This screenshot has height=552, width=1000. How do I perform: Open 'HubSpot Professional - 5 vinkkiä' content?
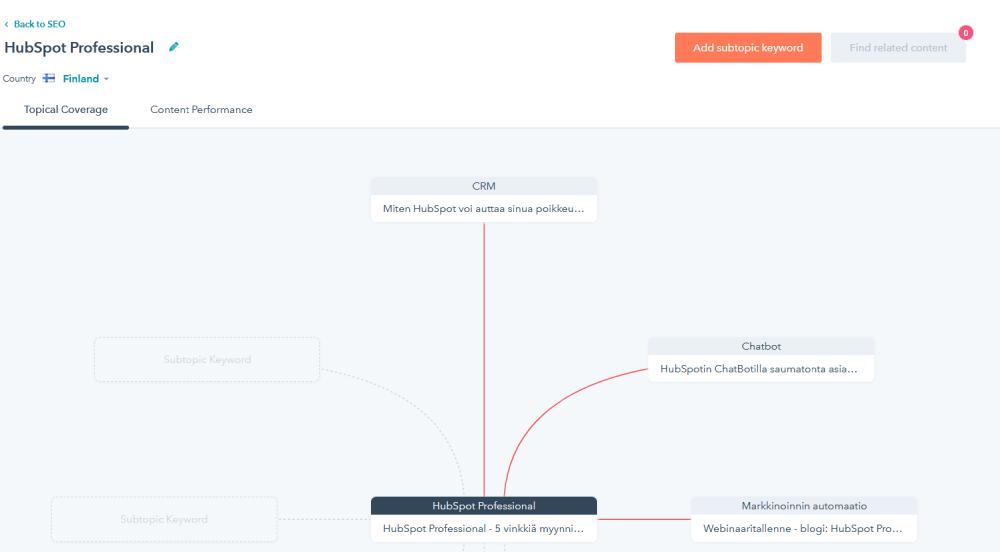[x=483, y=528]
